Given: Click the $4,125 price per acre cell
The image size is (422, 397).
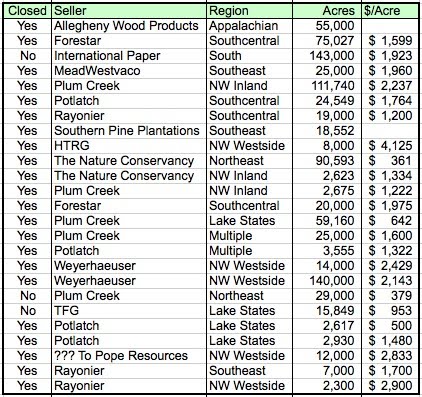Looking at the screenshot, I should (390, 146).
